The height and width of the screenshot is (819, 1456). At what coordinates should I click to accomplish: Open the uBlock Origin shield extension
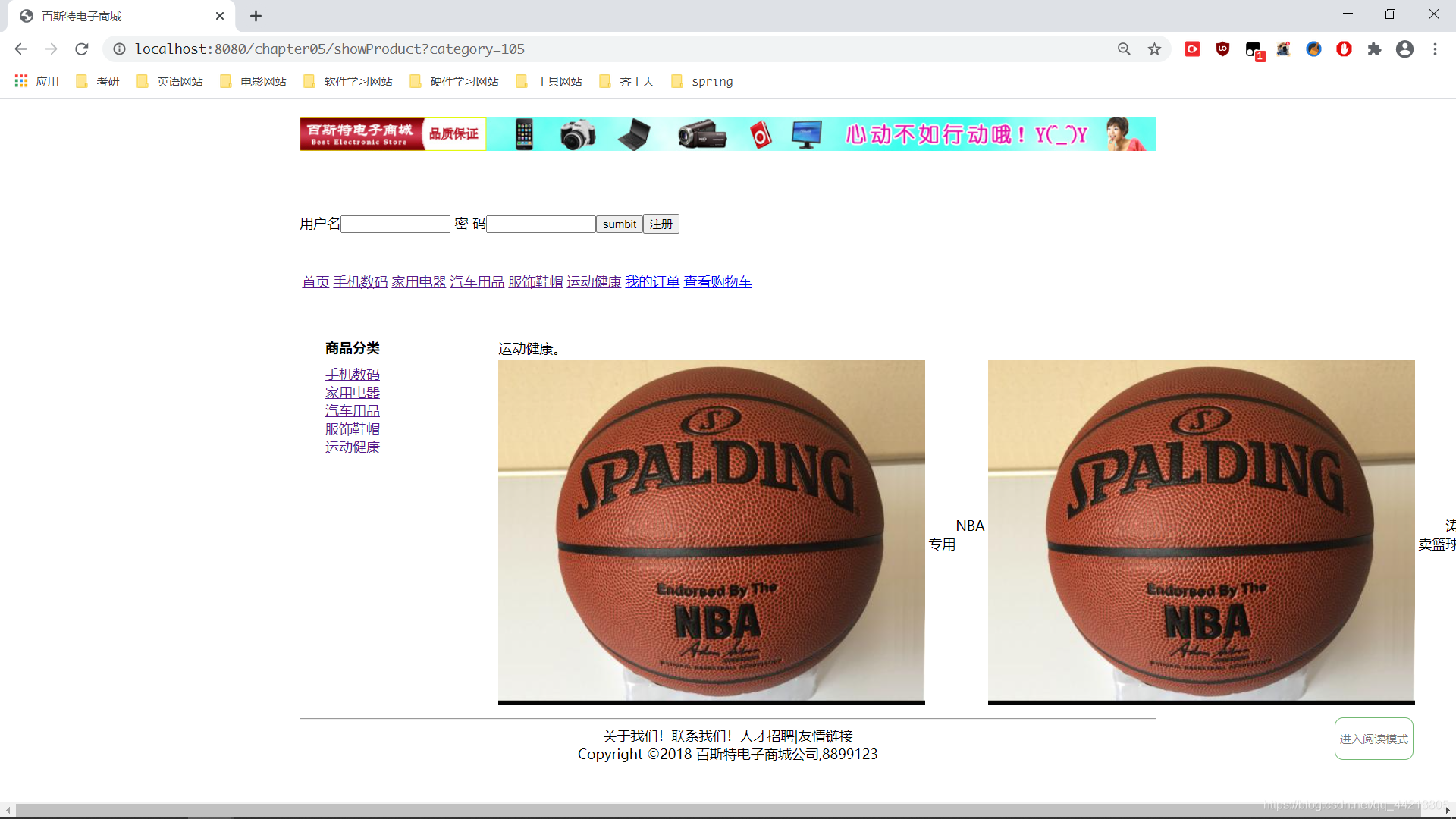point(1222,49)
